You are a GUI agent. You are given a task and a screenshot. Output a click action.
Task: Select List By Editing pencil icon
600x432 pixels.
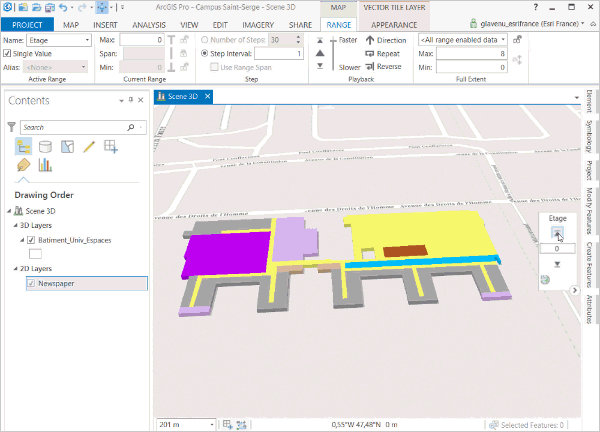tap(89, 147)
